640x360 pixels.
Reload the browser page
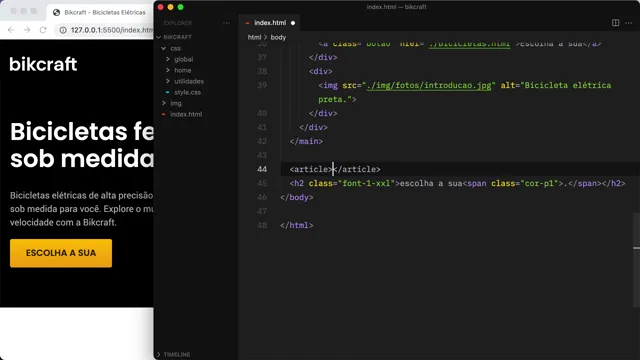[43, 30]
